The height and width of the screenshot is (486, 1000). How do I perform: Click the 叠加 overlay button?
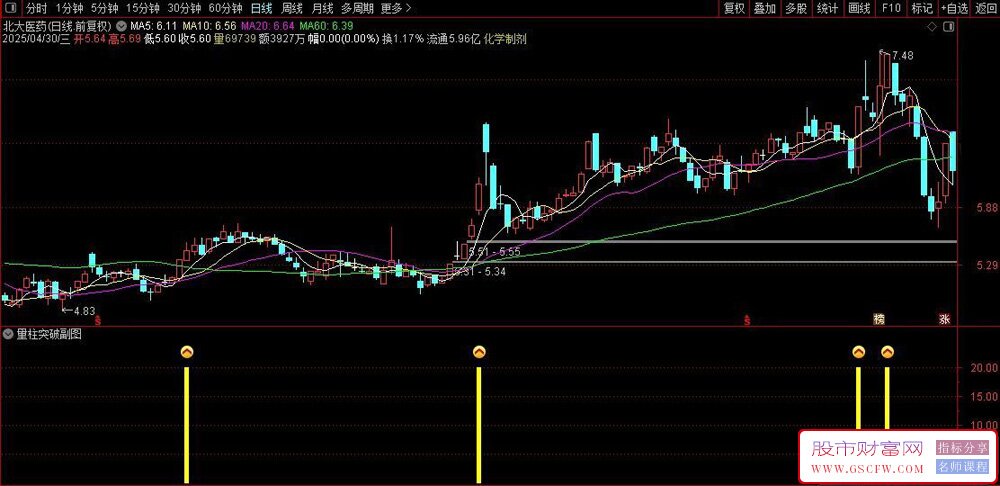[x=765, y=9]
